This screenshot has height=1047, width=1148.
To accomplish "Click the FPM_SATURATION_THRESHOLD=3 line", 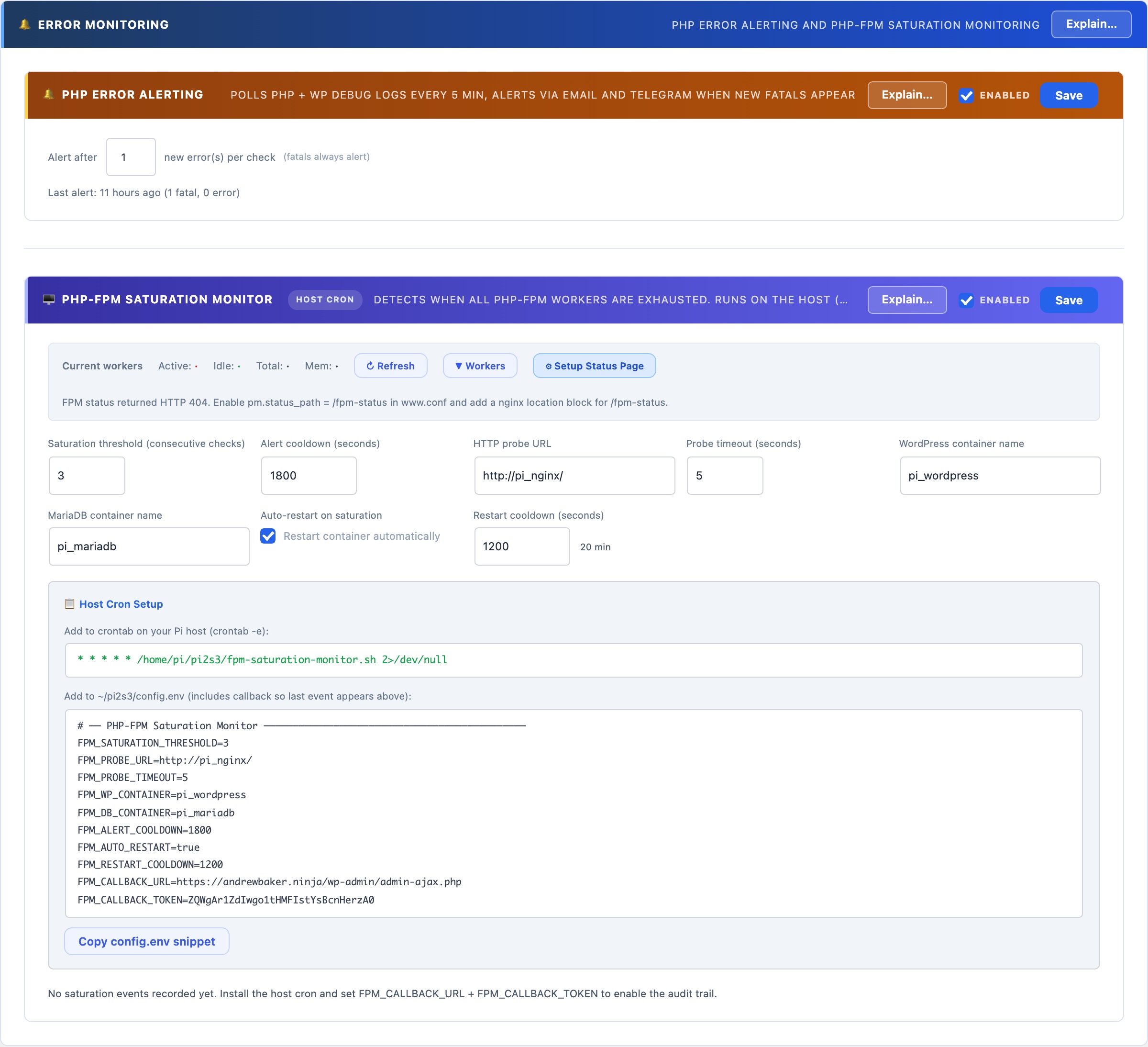I will pos(153,743).
